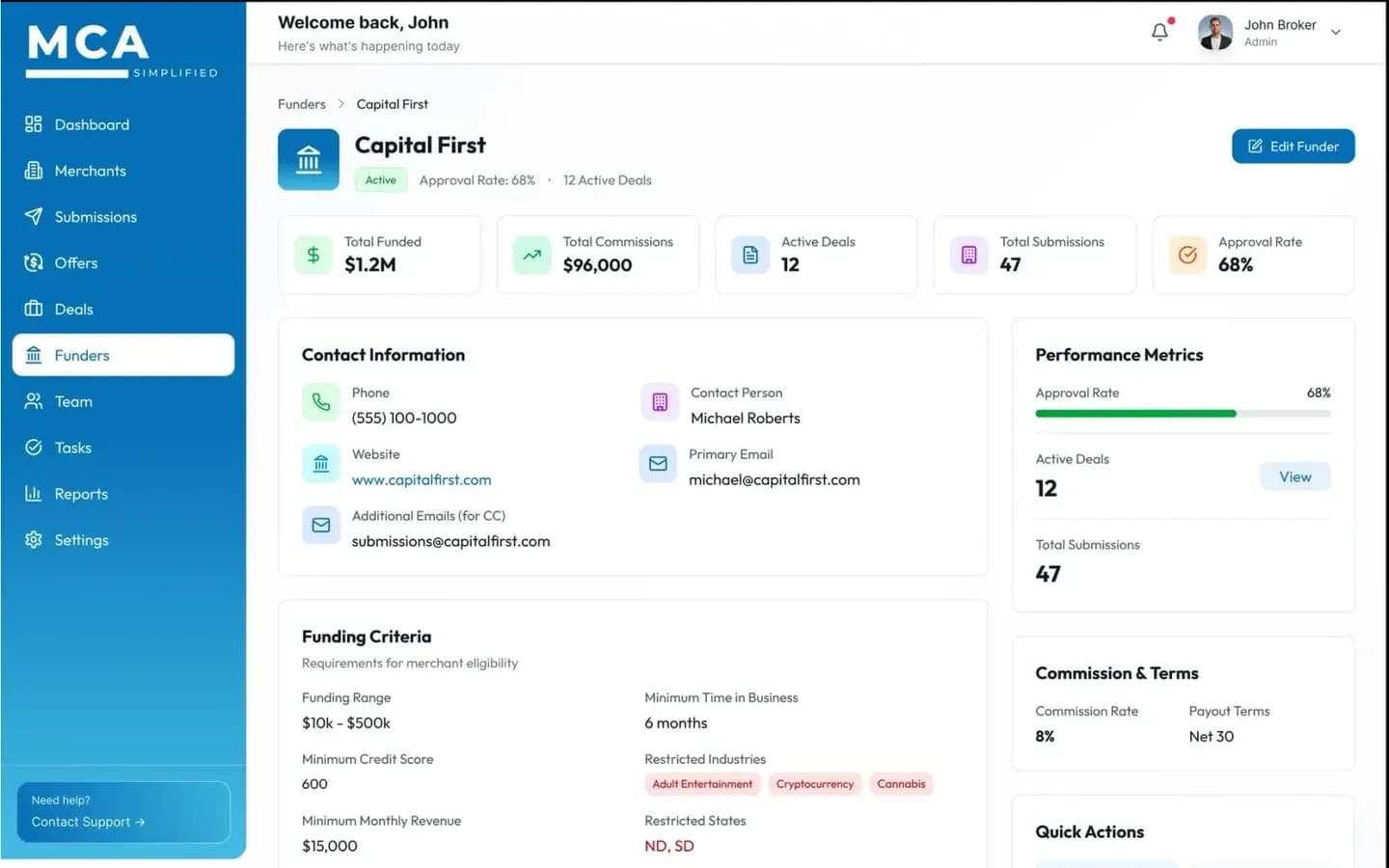This screenshot has width=1389, height=868.
Task: Click the Total Submissions building icon
Action: pos(969,255)
